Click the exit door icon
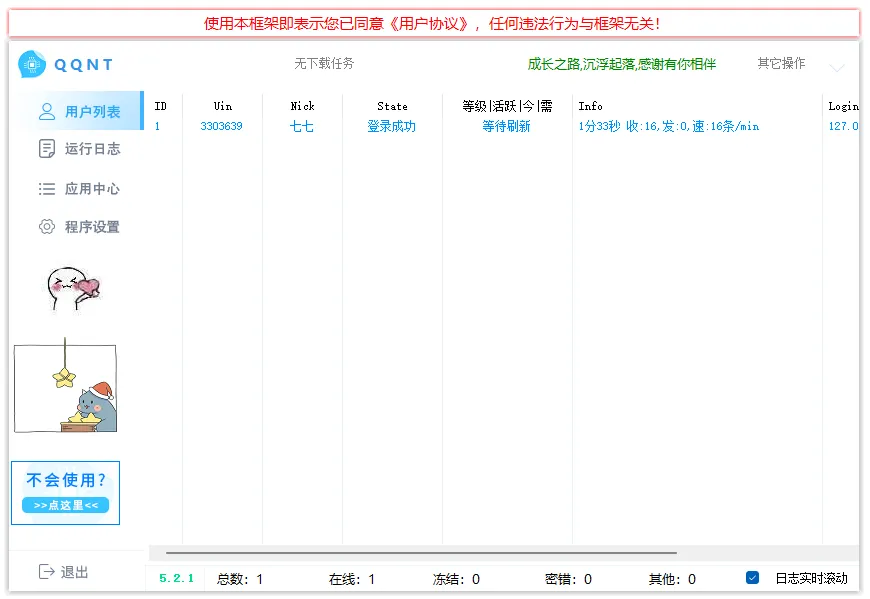 [x=46, y=572]
